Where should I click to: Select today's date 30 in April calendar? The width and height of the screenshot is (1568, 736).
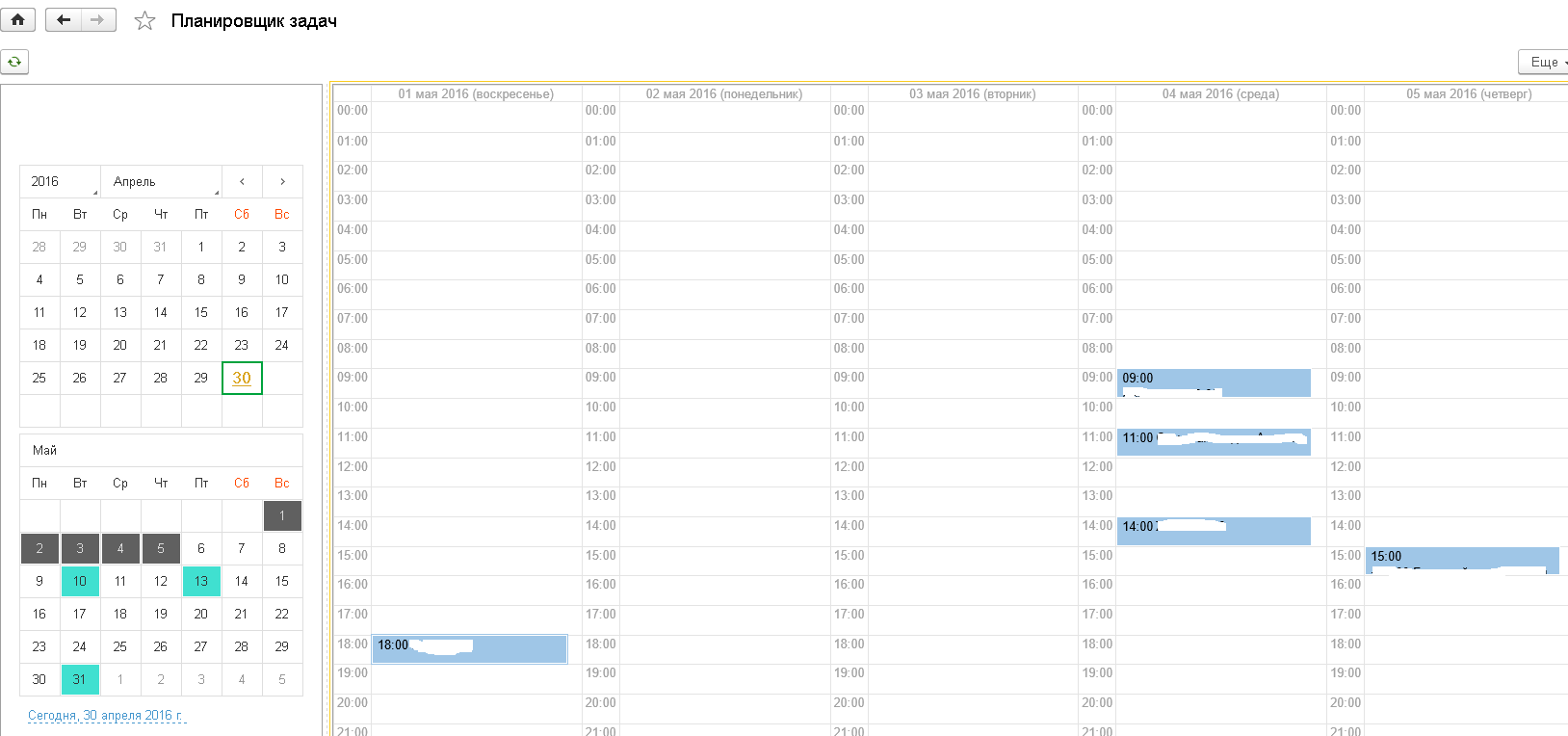pyautogui.click(x=242, y=378)
